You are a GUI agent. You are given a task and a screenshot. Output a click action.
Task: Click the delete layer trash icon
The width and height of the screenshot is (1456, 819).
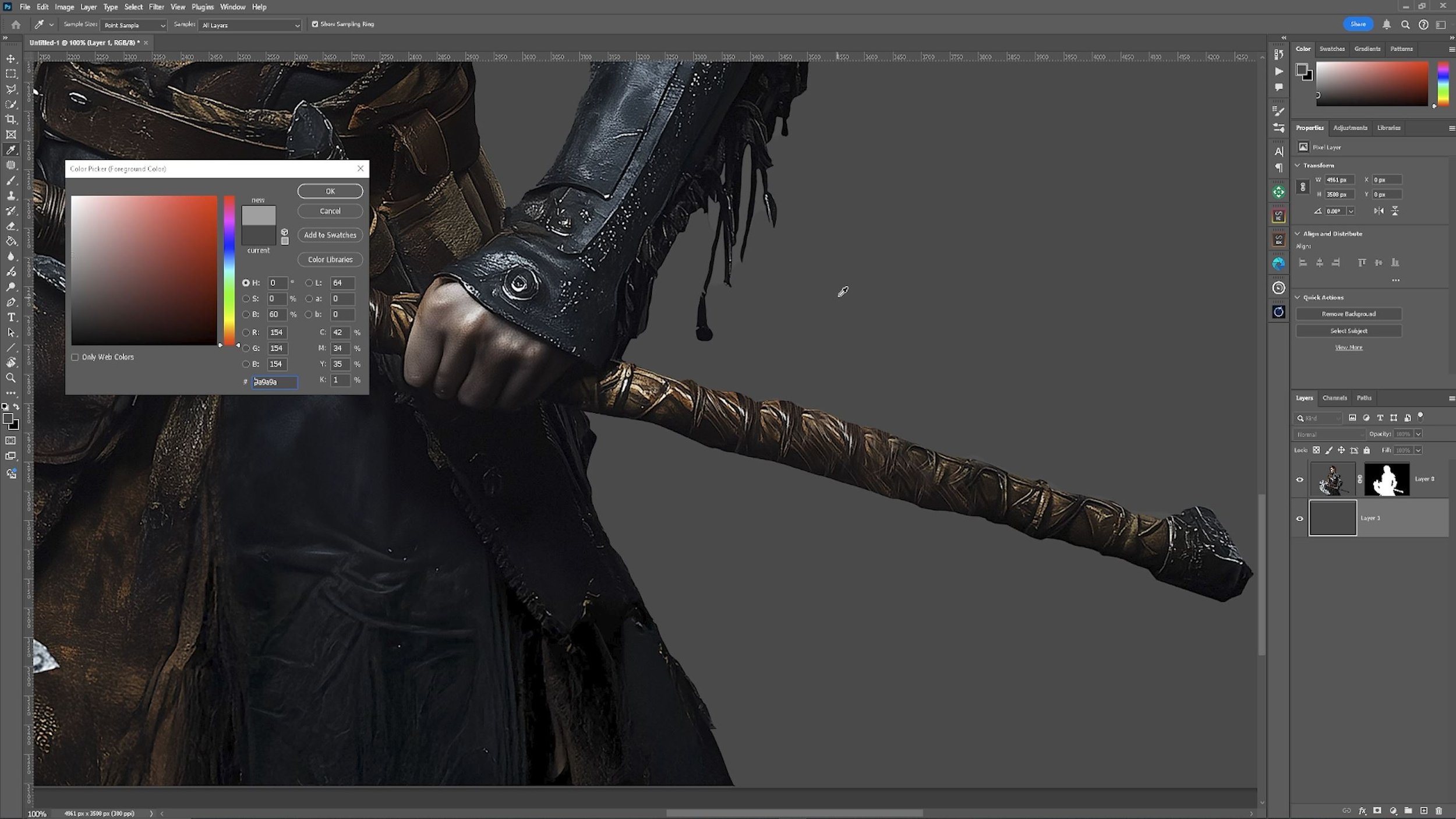click(x=1439, y=810)
